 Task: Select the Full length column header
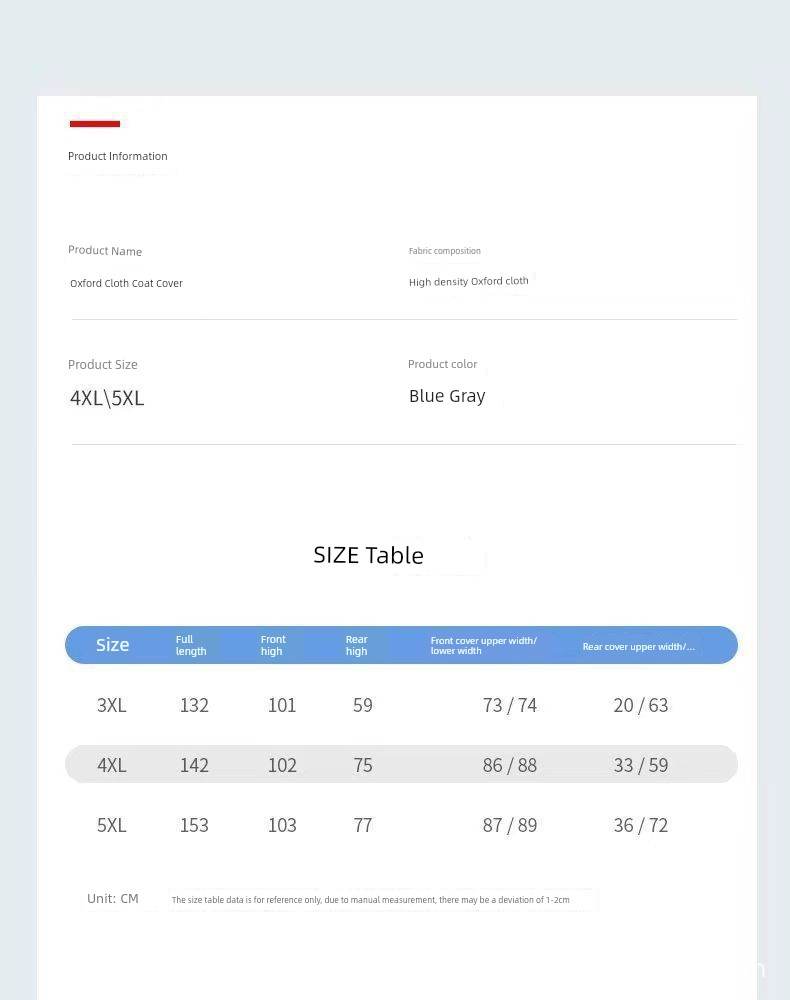point(191,645)
